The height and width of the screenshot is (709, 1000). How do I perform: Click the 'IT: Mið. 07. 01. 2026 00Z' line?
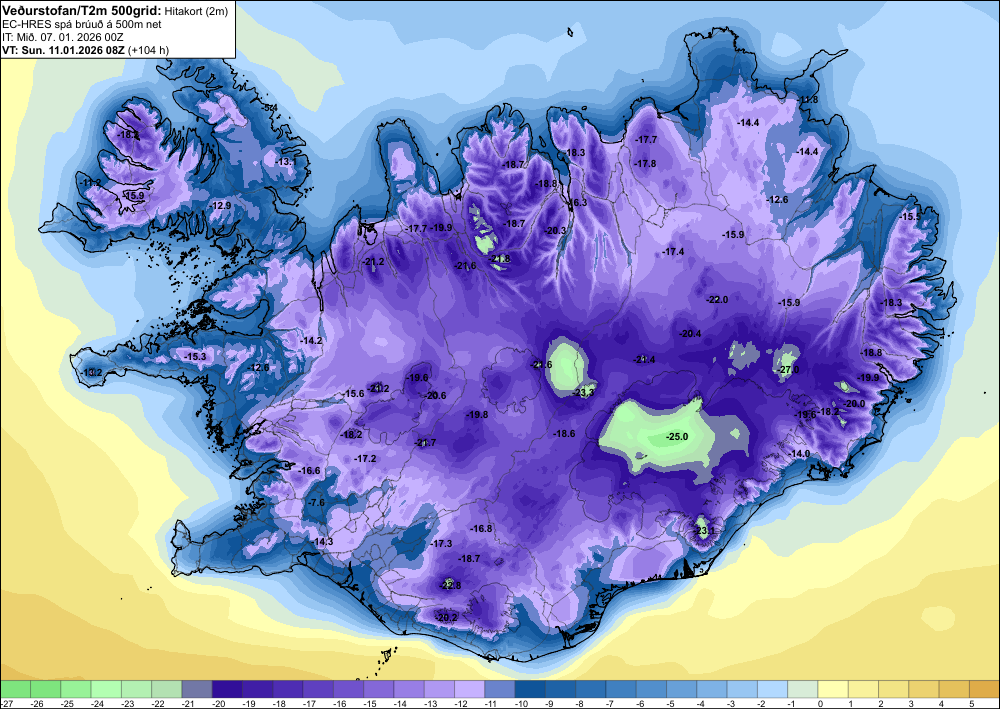62,37
